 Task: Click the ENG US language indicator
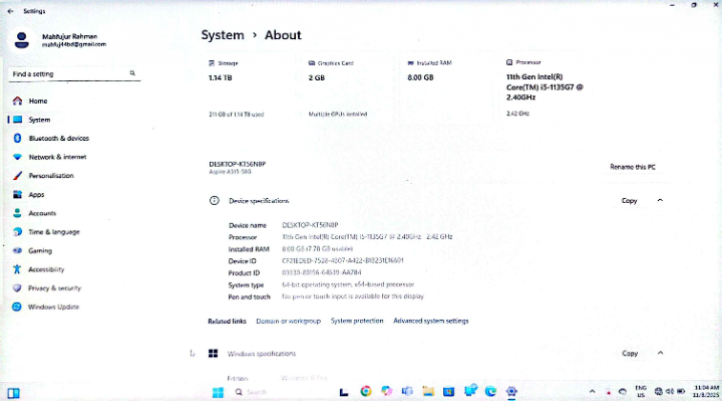pos(640,392)
